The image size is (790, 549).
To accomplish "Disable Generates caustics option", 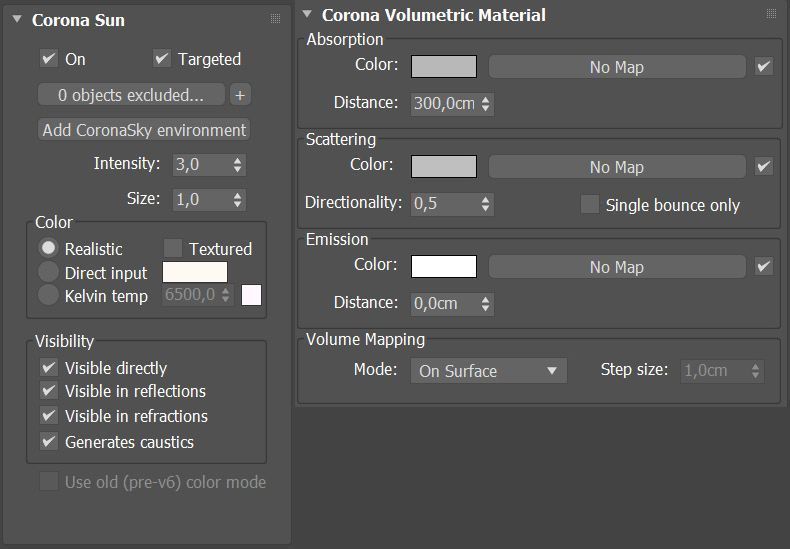I will (49, 442).
